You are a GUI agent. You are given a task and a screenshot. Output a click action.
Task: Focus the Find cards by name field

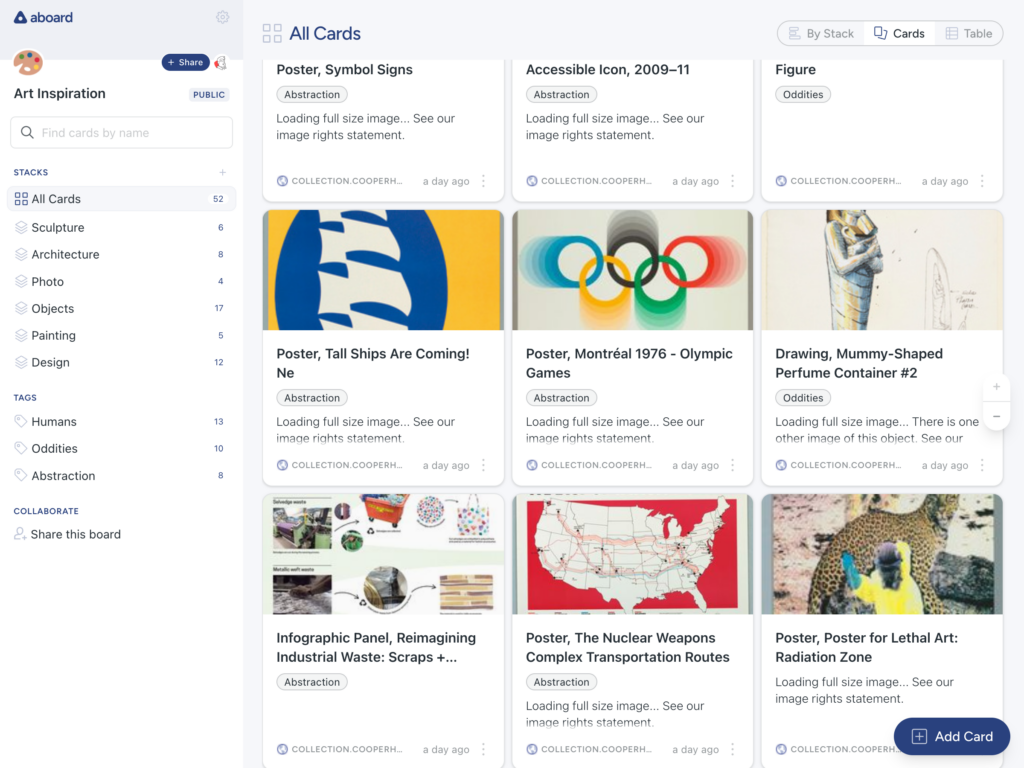121,133
